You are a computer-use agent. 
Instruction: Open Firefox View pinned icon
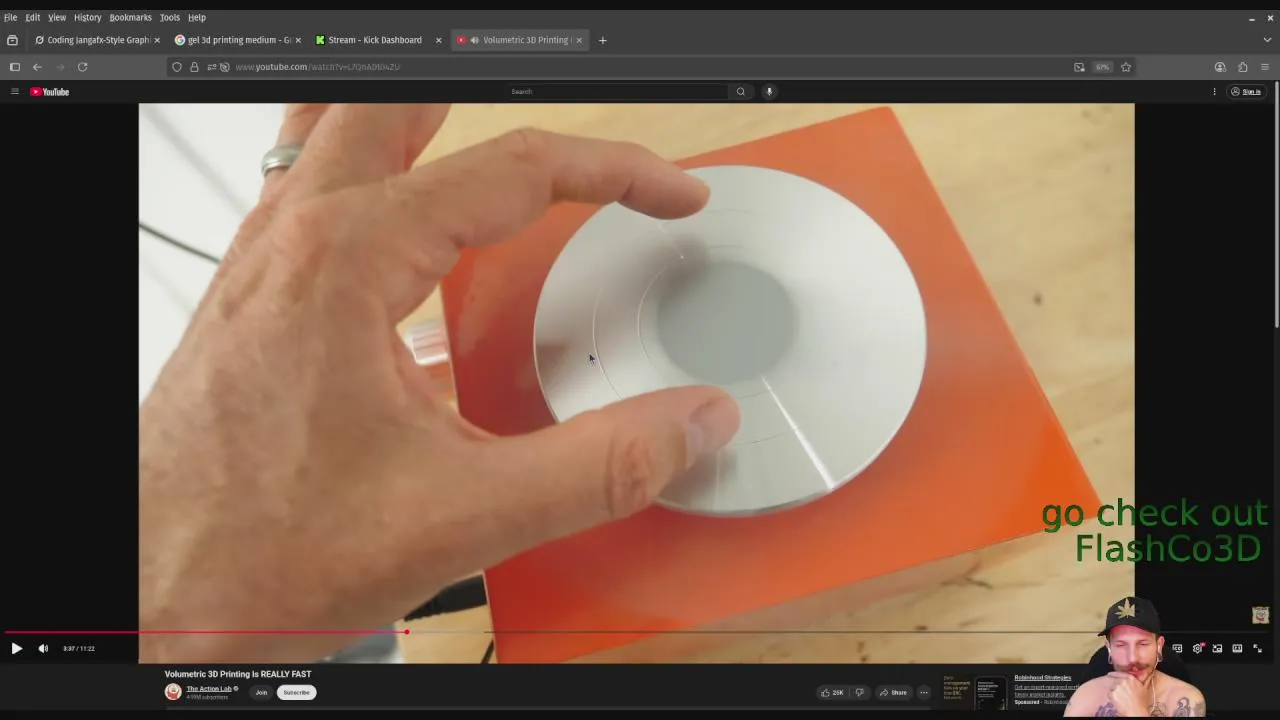12,40
